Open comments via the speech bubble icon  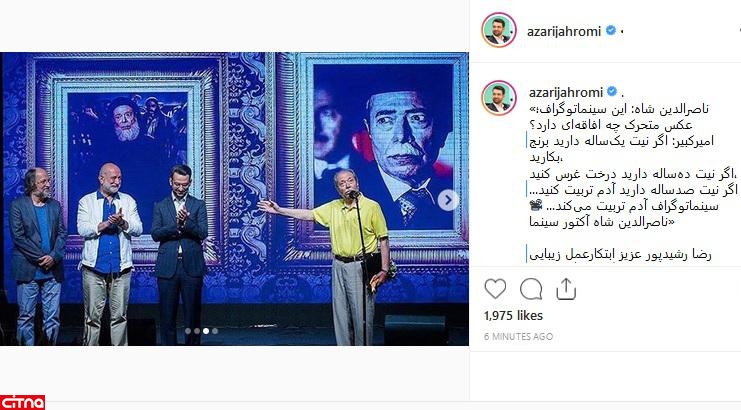[x=531, y=289]
